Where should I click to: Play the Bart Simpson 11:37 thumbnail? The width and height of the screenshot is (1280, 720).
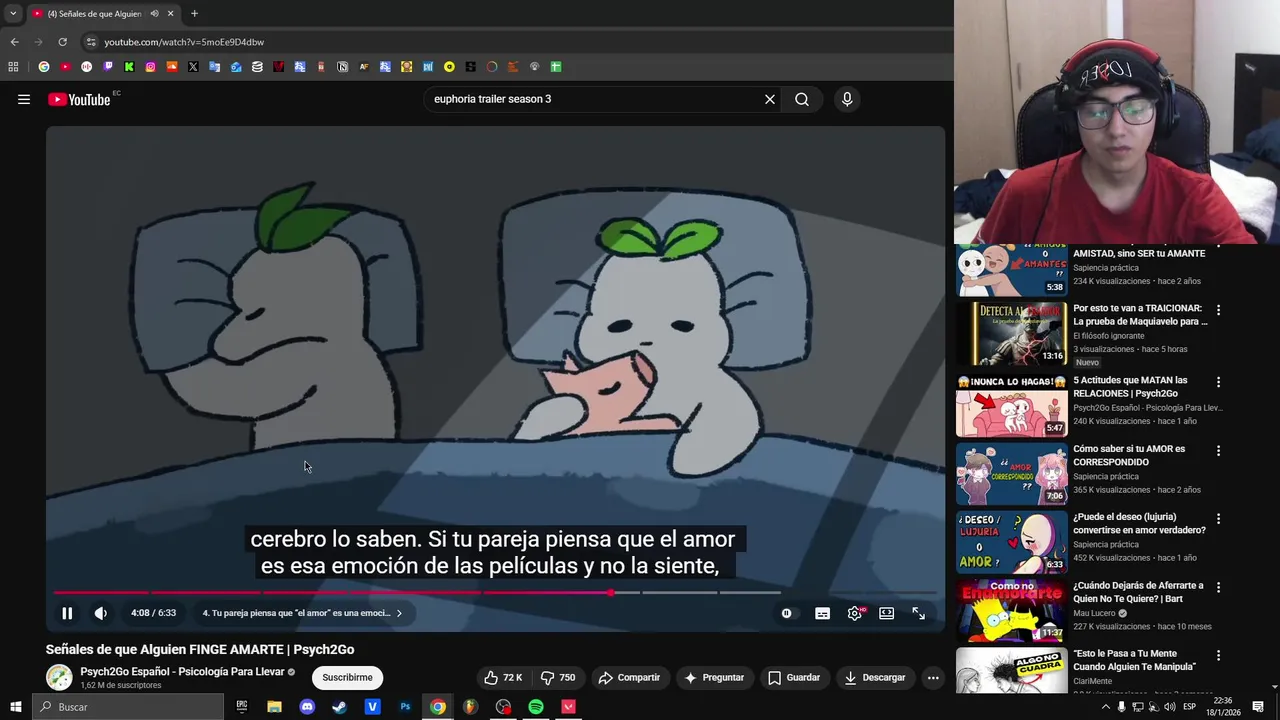tap(1012, 610)
